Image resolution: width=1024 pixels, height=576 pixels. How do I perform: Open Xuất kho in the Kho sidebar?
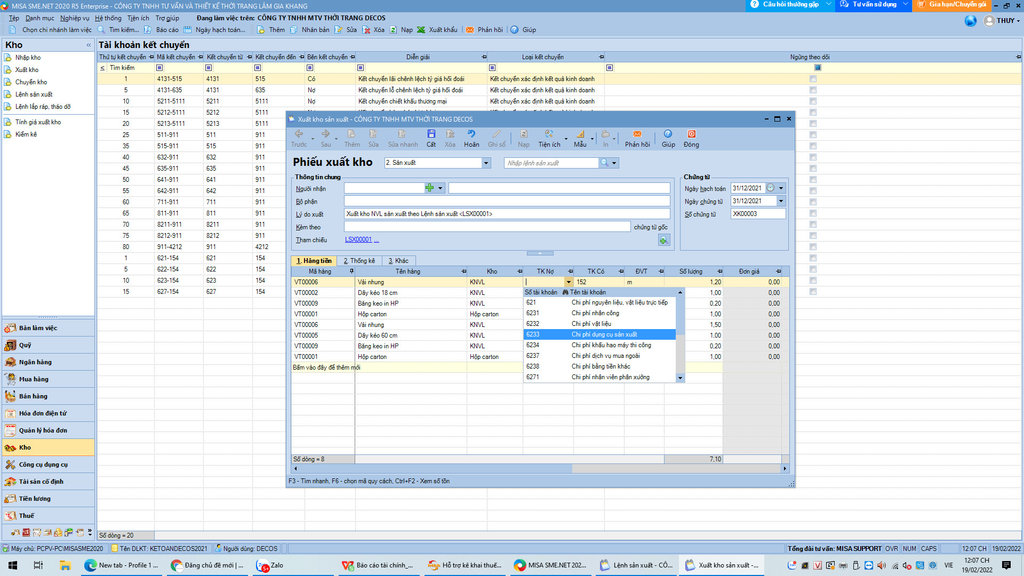[27, 70]
